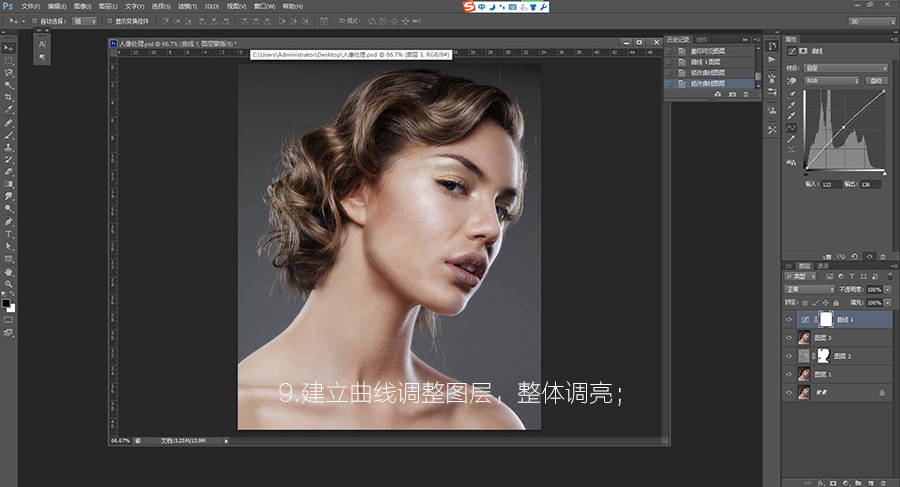The width and height of the screenshot is (900, 487).
Task: Click the curves 输入 value field
Action: point(831,183)
